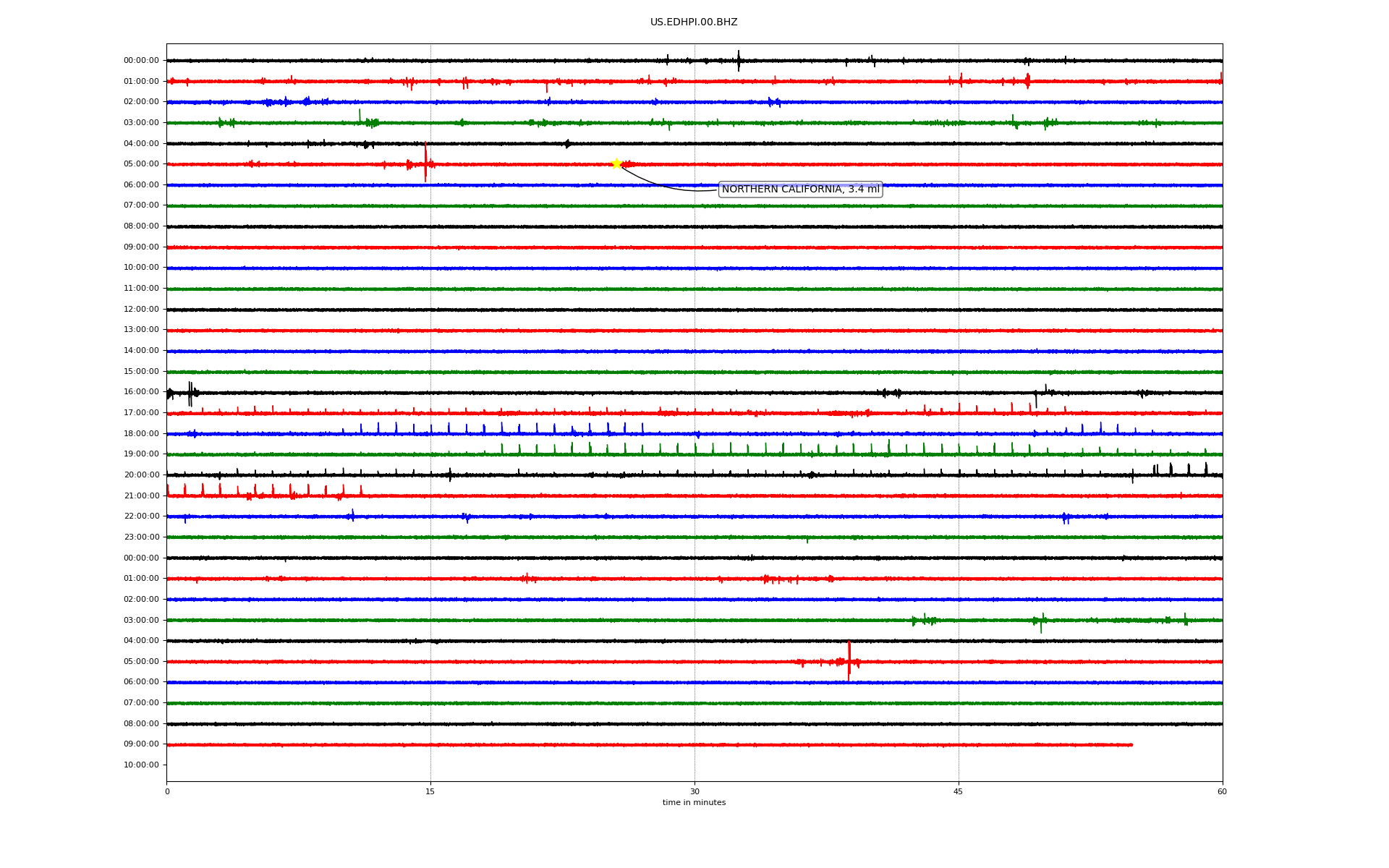This screenshot has width=1389, height=868.
Task: Click the first 00:00:00 label at the top
Action: 141,61
